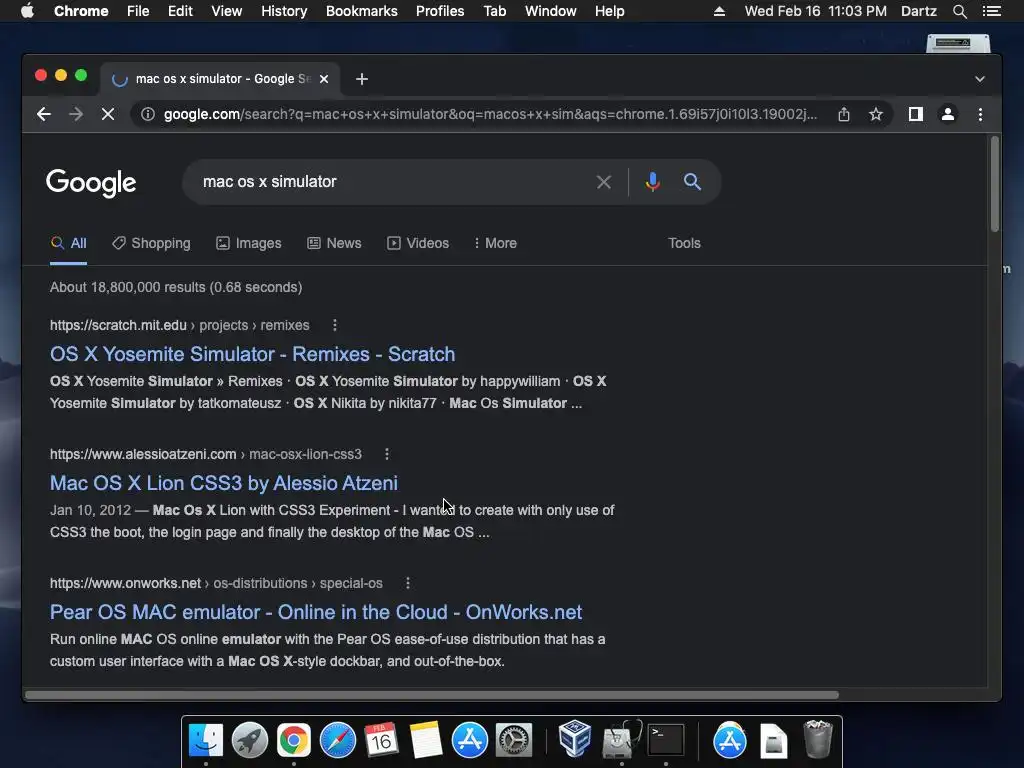This screenshot has width=1024, height=768.
Task: Stop loading the page
Action: click(x=108, y=114)
